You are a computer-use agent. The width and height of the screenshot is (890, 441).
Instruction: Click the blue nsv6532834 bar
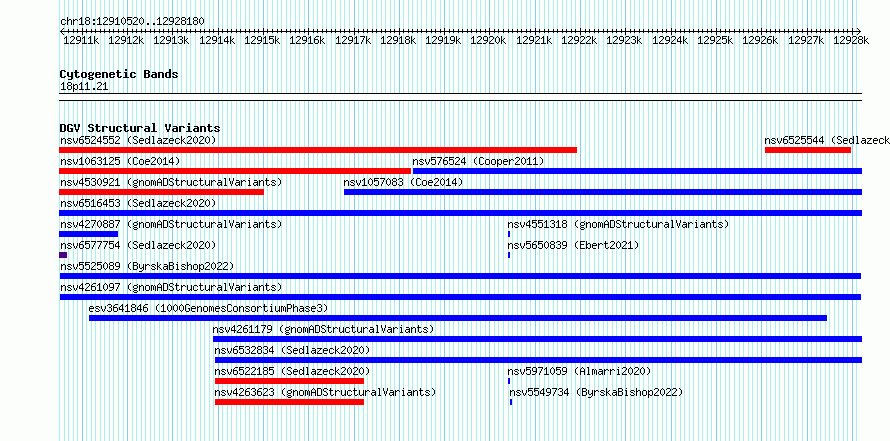pyautogui.click(x=539, y=360)
